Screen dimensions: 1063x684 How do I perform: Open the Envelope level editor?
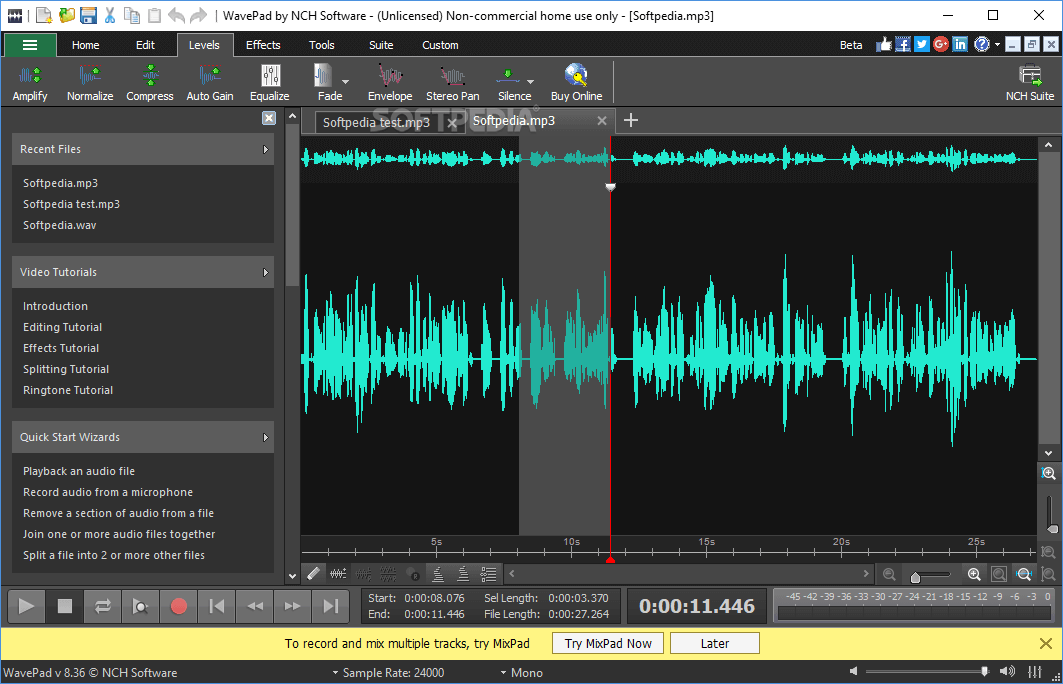point(390,83)
